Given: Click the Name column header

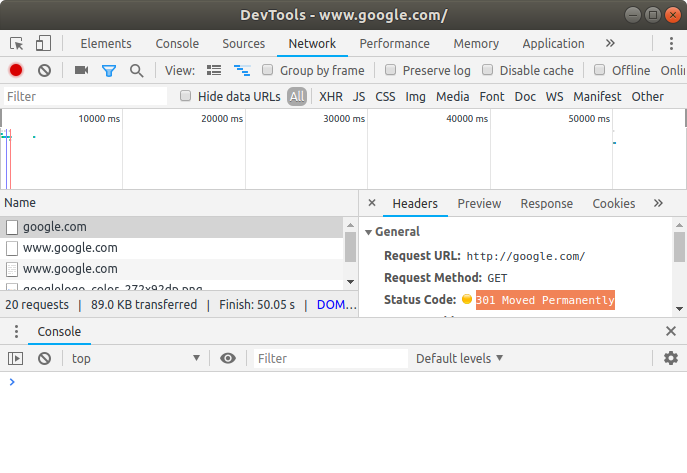Looking at the screenshot, I should (x=179, y=203).
